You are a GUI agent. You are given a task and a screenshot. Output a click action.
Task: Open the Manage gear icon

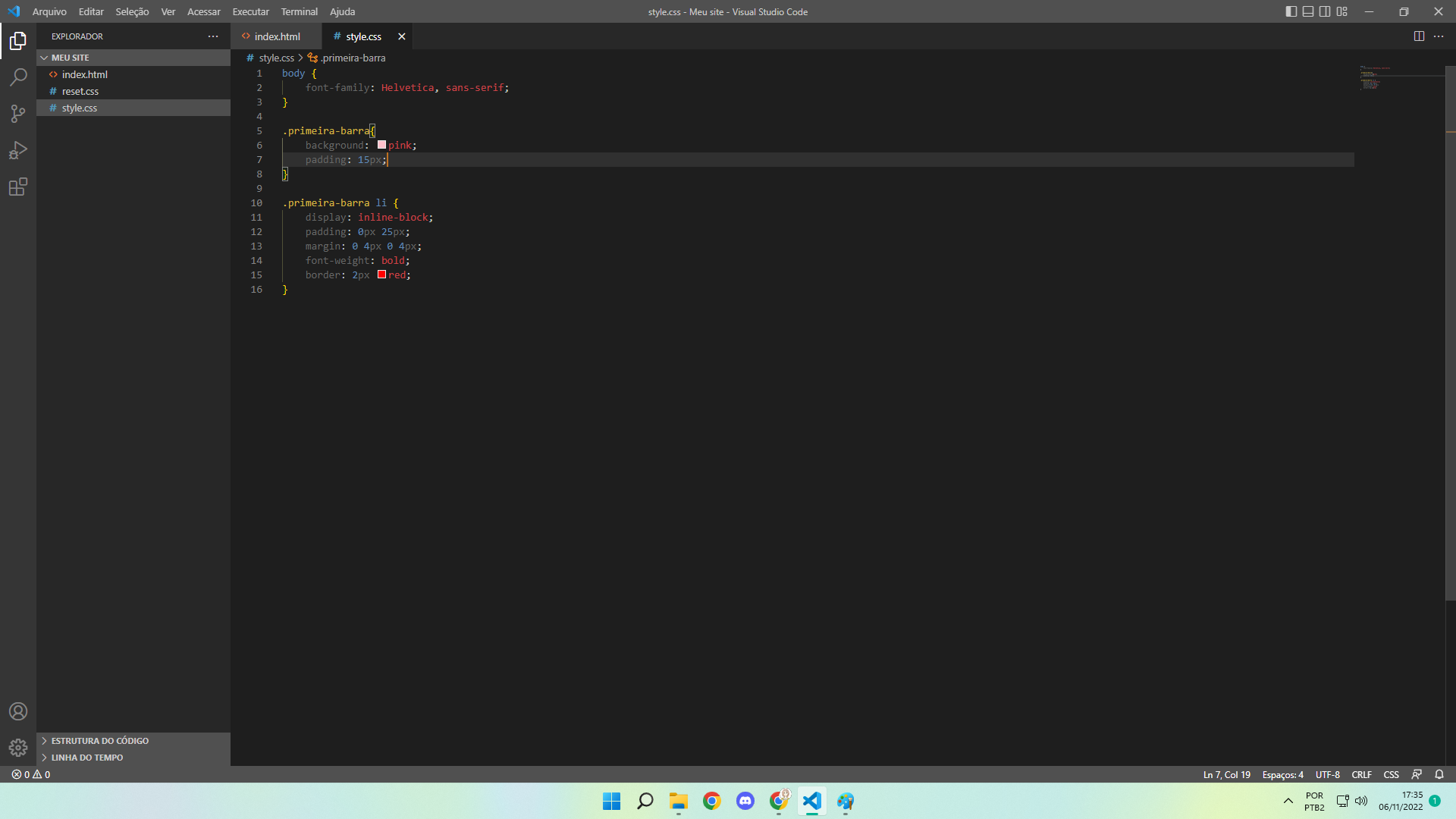[18, 748]
